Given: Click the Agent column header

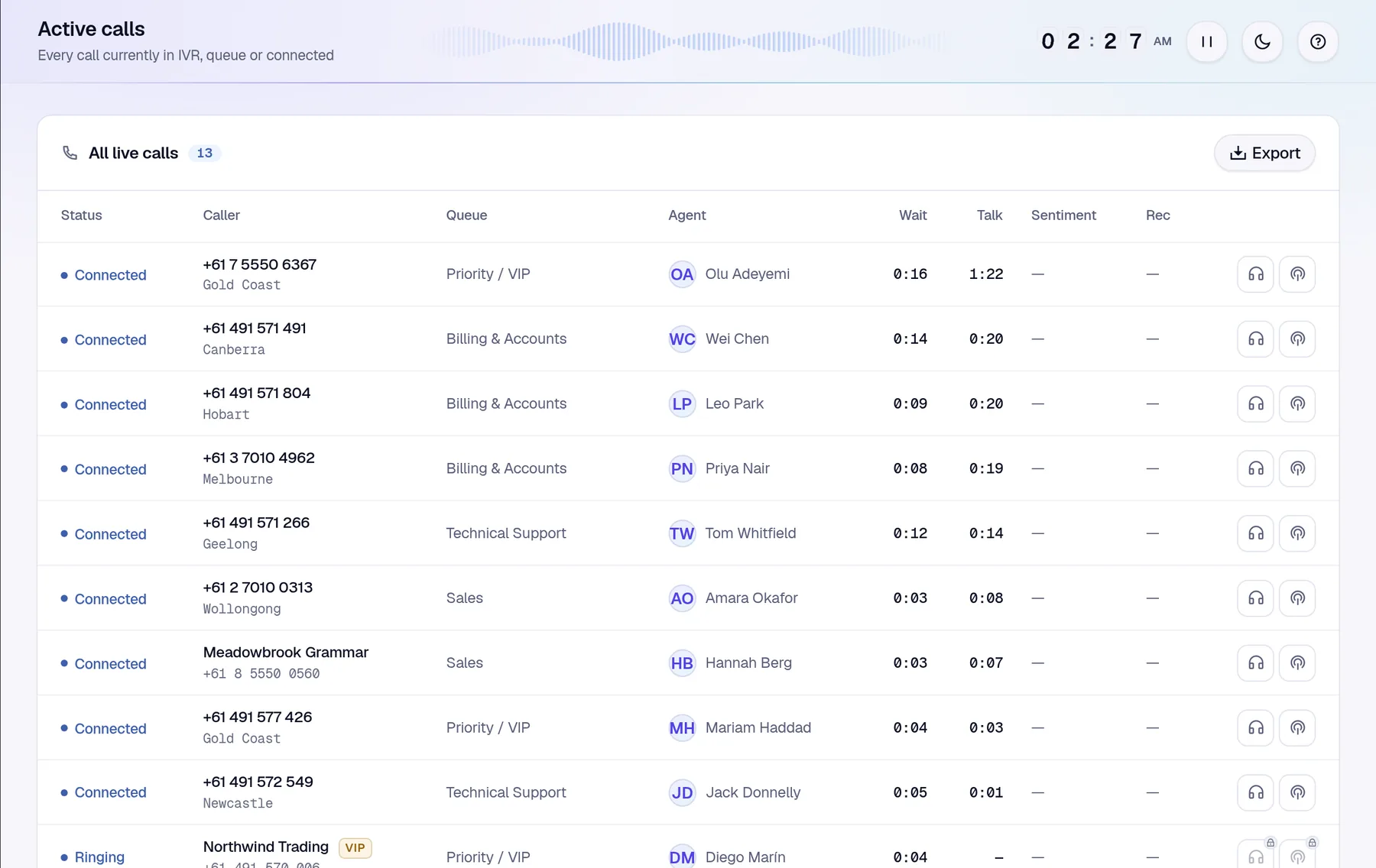Looking at the screenshot, I should click(686, 215).
